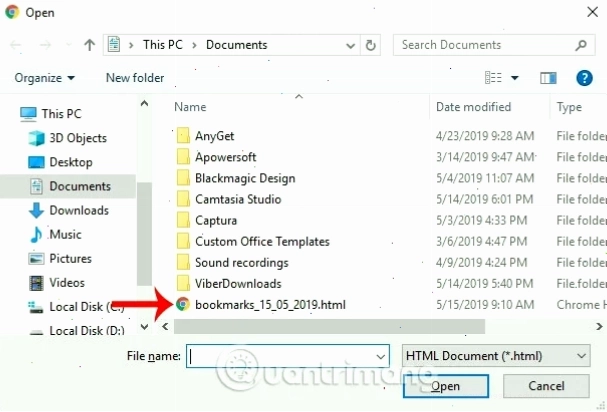Expand the address bar history dropdown

click(x=350, y=46)
